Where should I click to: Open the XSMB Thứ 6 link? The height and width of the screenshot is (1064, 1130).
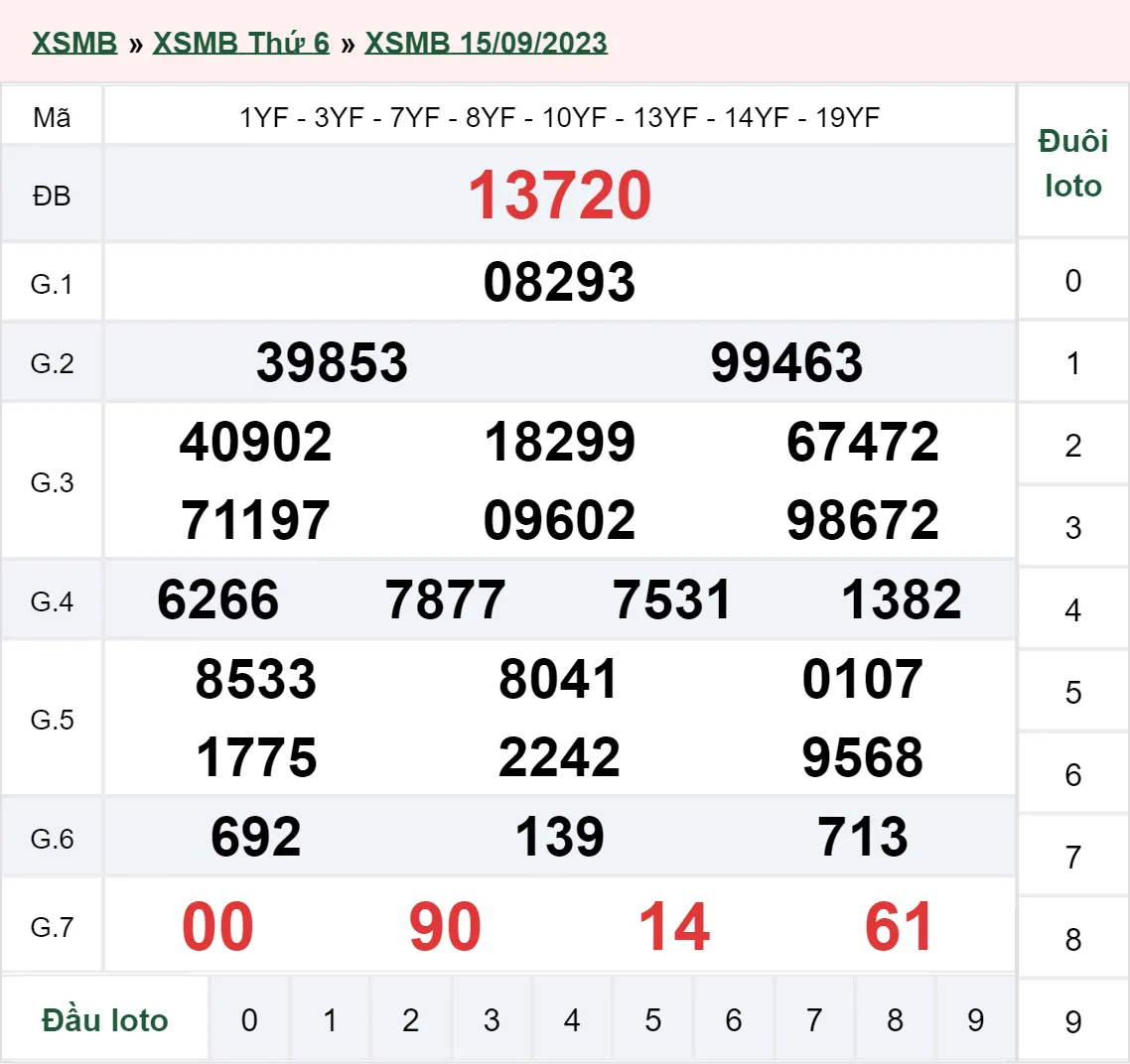point(239,43)
